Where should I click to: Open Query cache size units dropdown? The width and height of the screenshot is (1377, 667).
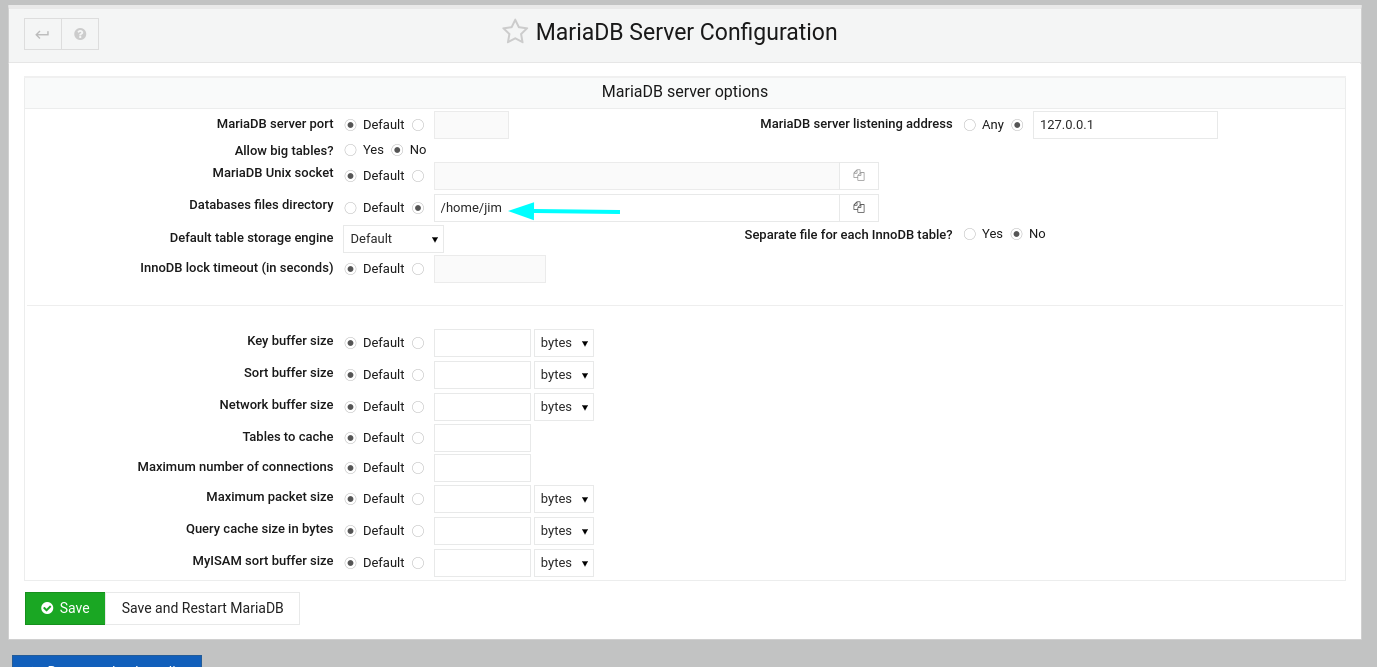(564, 531)
